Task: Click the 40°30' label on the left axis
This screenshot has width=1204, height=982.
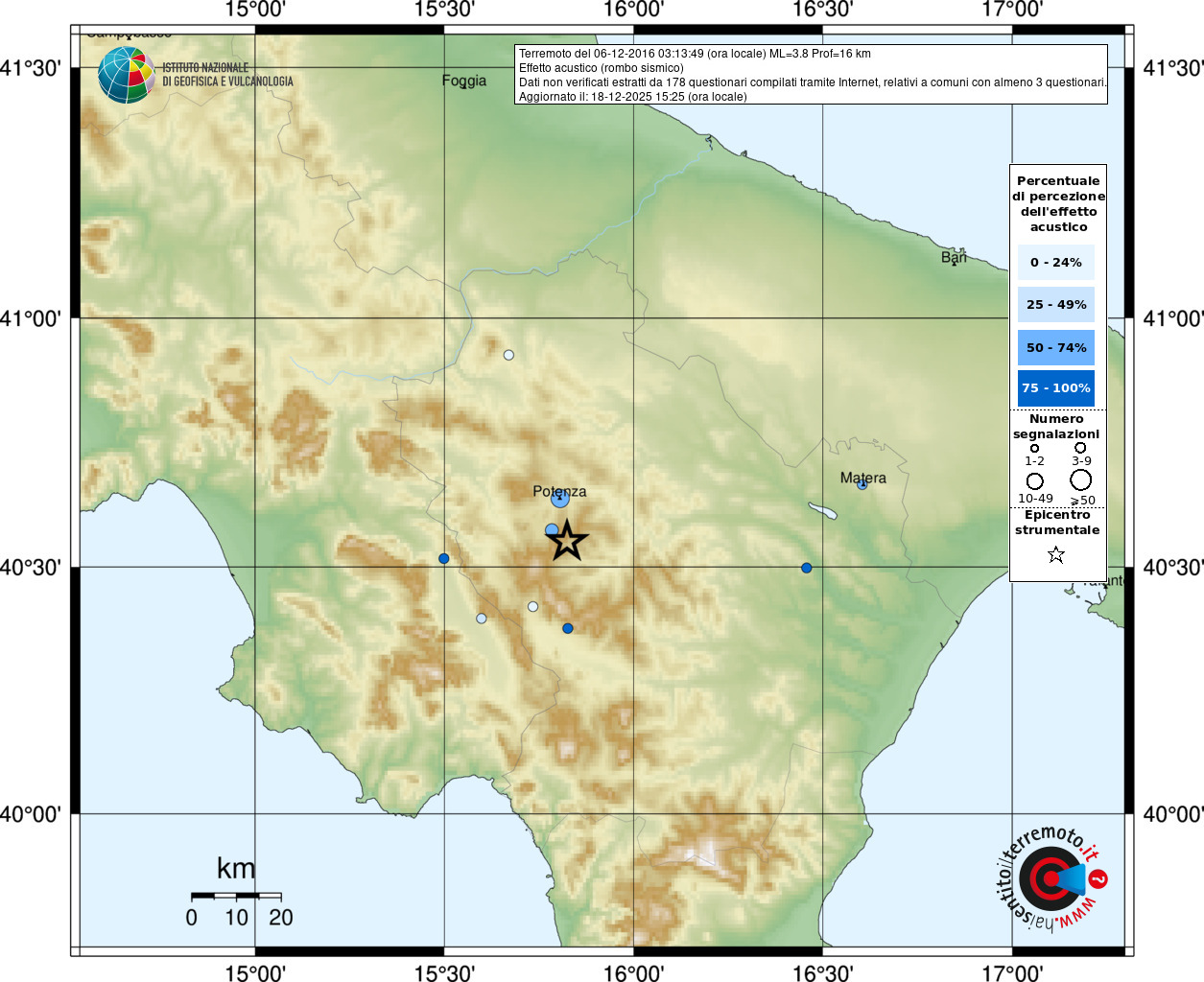Action: click(x=31, y=567)
